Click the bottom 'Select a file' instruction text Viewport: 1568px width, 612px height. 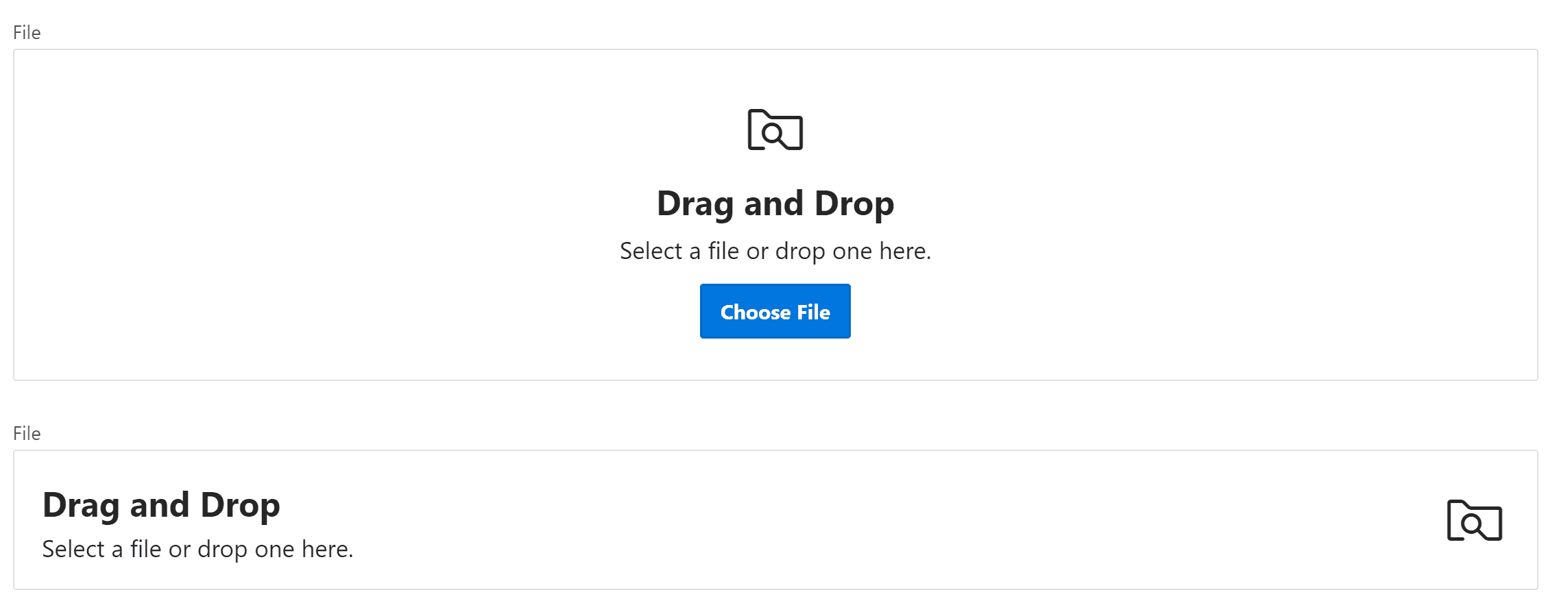pos(198,548)
